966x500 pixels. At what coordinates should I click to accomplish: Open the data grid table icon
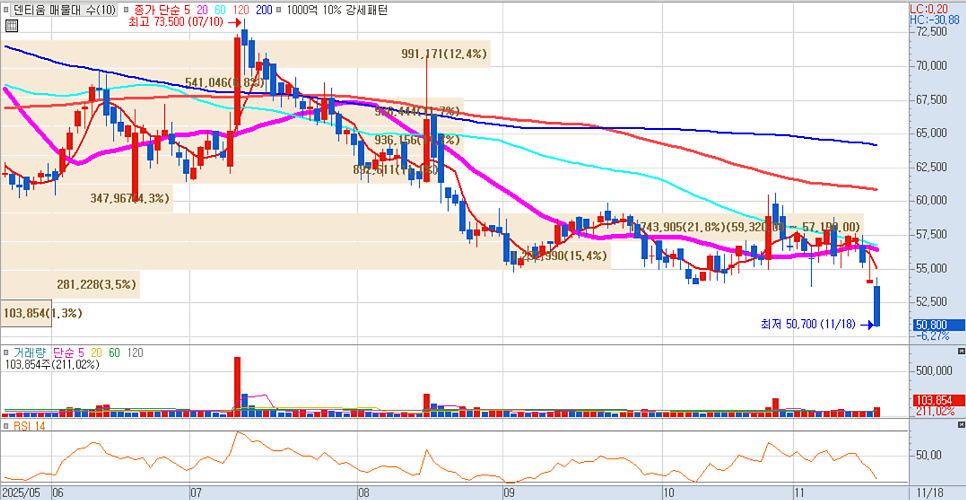[11, 25]
